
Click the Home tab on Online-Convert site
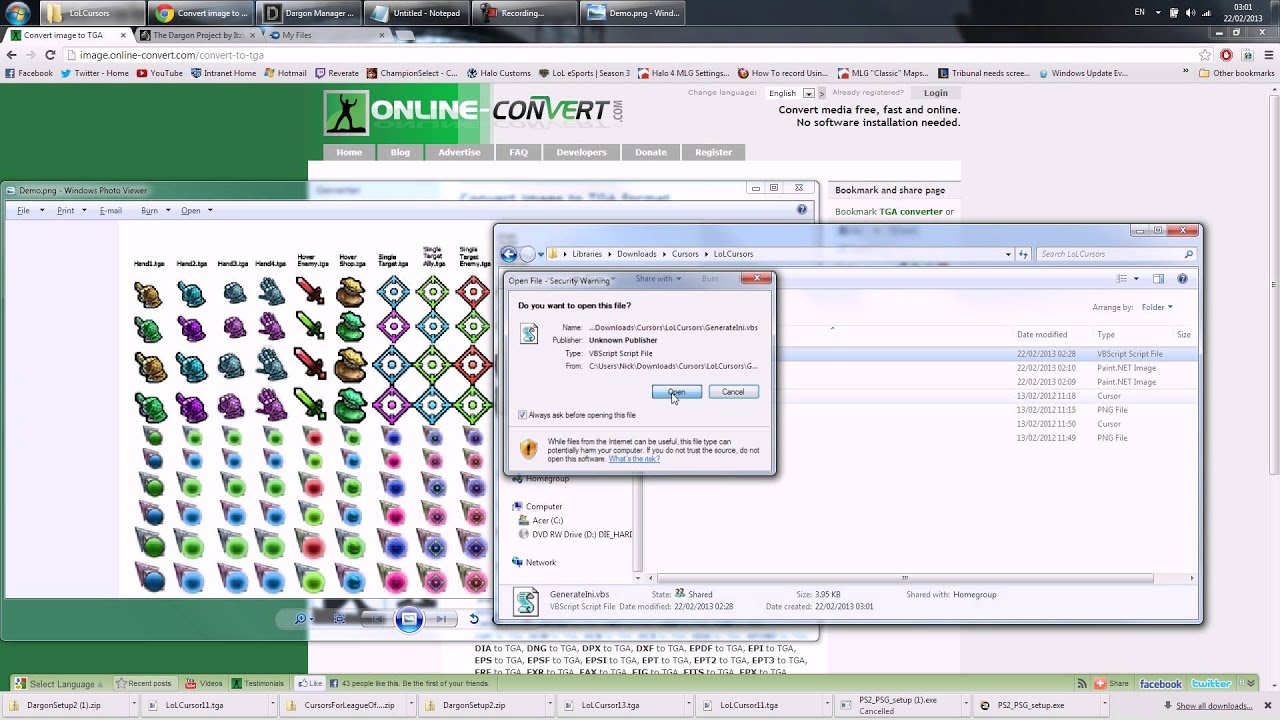[x=349, y=152]
